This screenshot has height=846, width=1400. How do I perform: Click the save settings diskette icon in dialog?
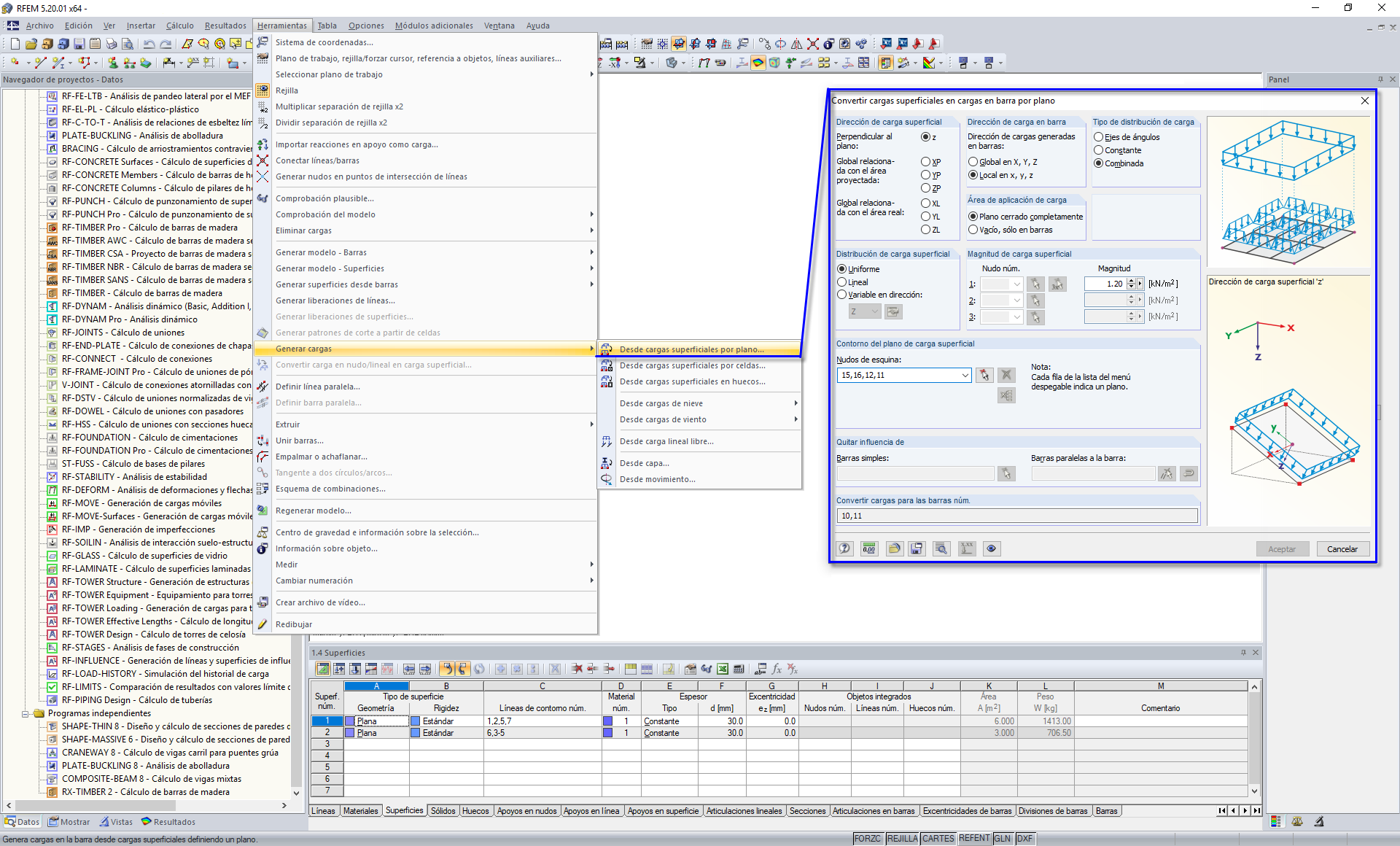pos(917,548)
